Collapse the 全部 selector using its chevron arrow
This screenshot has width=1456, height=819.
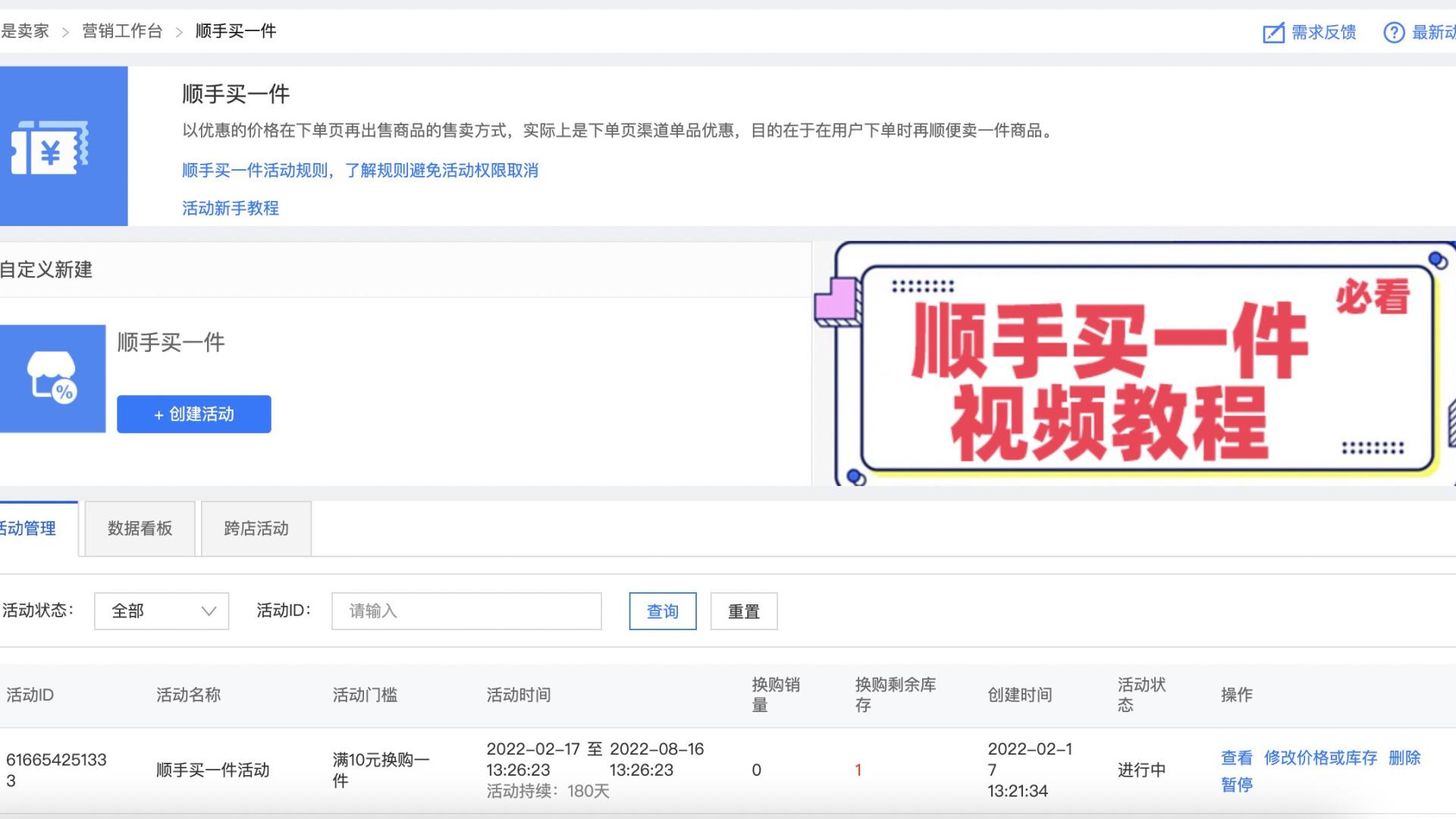(208, 610)
